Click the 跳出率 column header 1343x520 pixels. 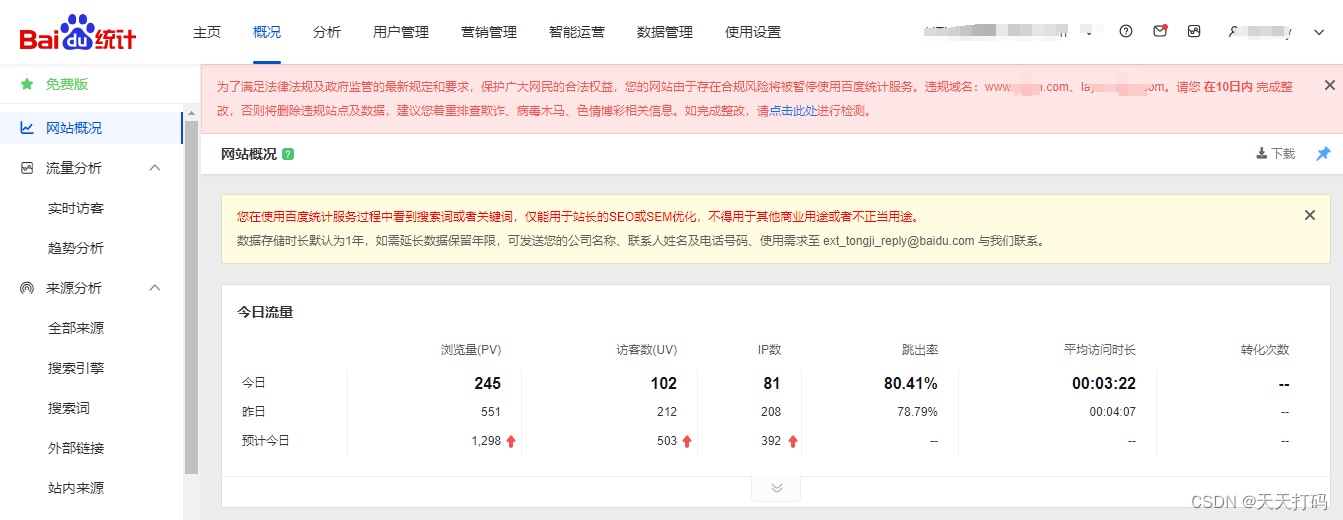pos(920,350)
